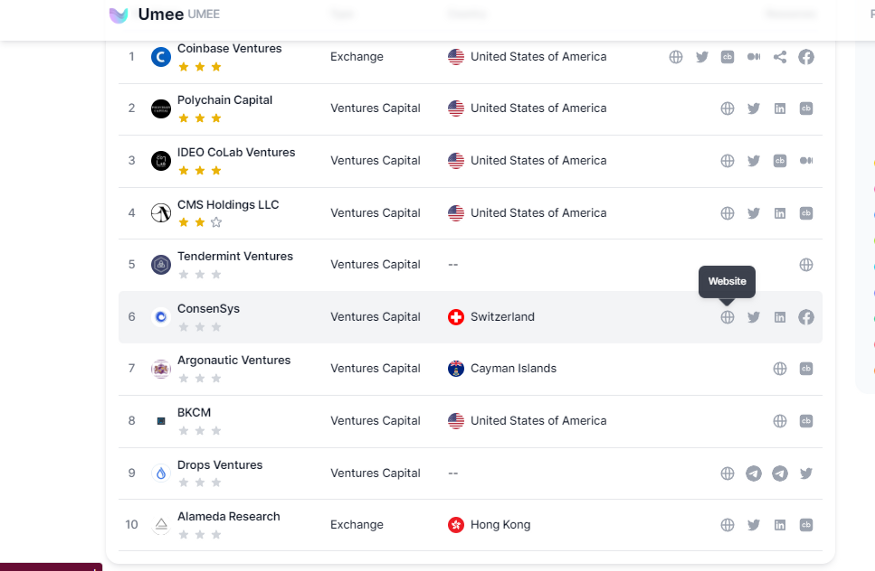Visit the Tendermint Ventures website icon
This screenshot has width=875, height=571.
point(806,265)
